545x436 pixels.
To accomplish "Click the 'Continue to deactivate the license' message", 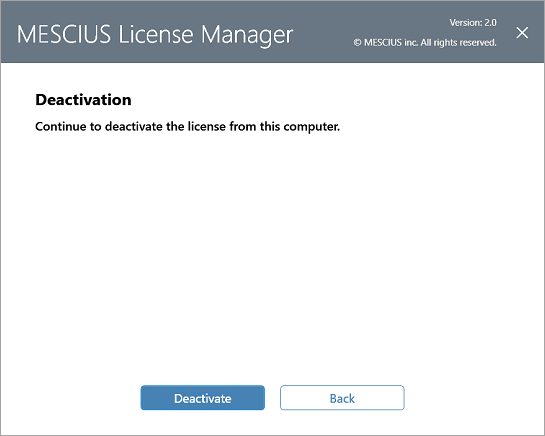I will 188,127.
